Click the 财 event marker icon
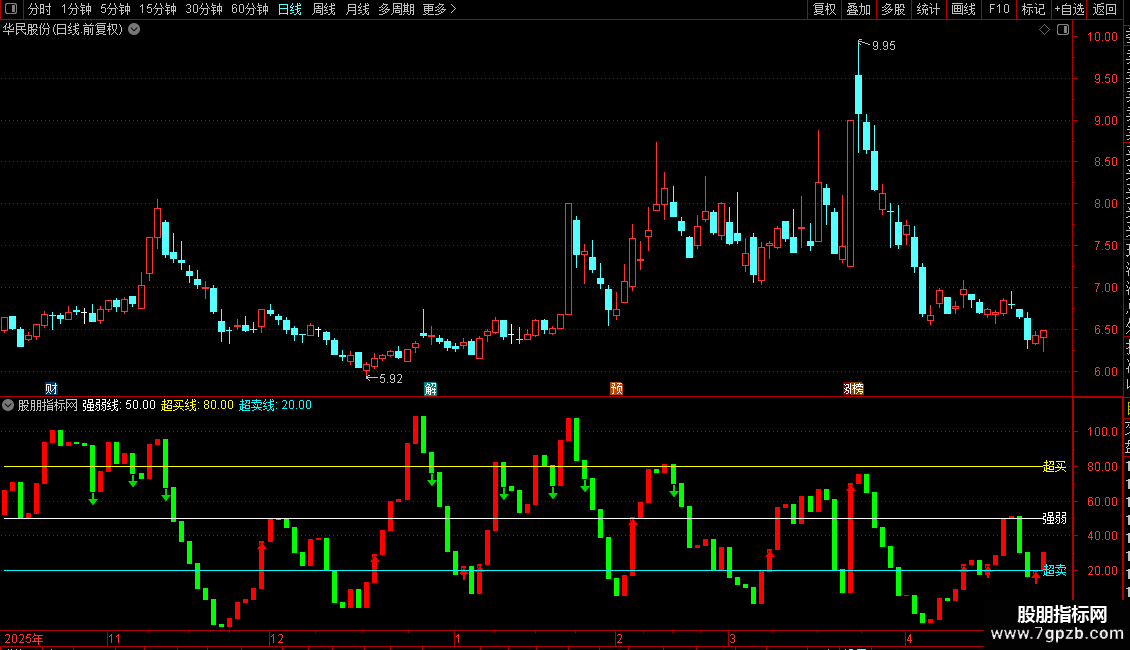Image resolution: width=1130 pixels, height=650 pixels. pos(51,389)
